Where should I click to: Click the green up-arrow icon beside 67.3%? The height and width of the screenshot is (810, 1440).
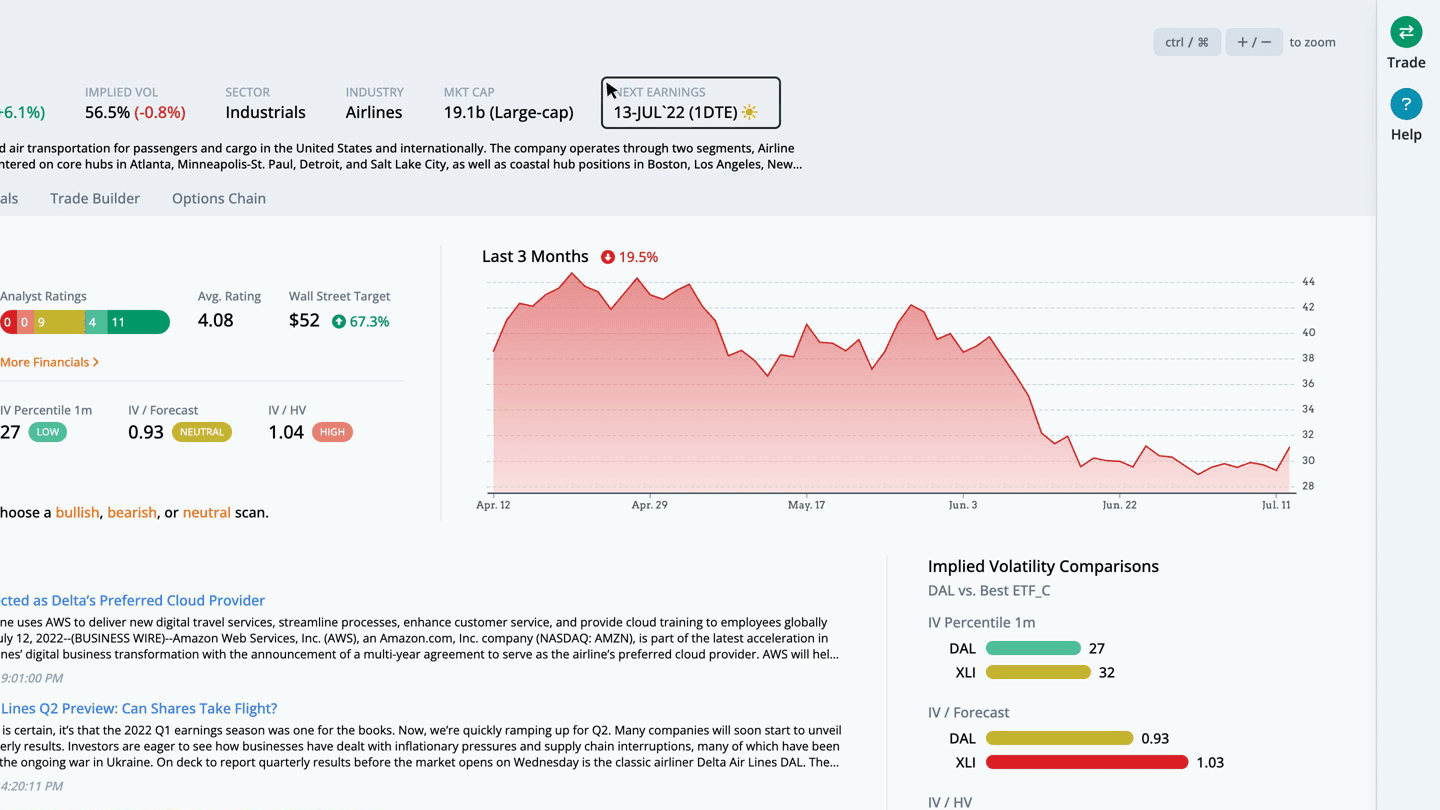[x=339, y=321]
